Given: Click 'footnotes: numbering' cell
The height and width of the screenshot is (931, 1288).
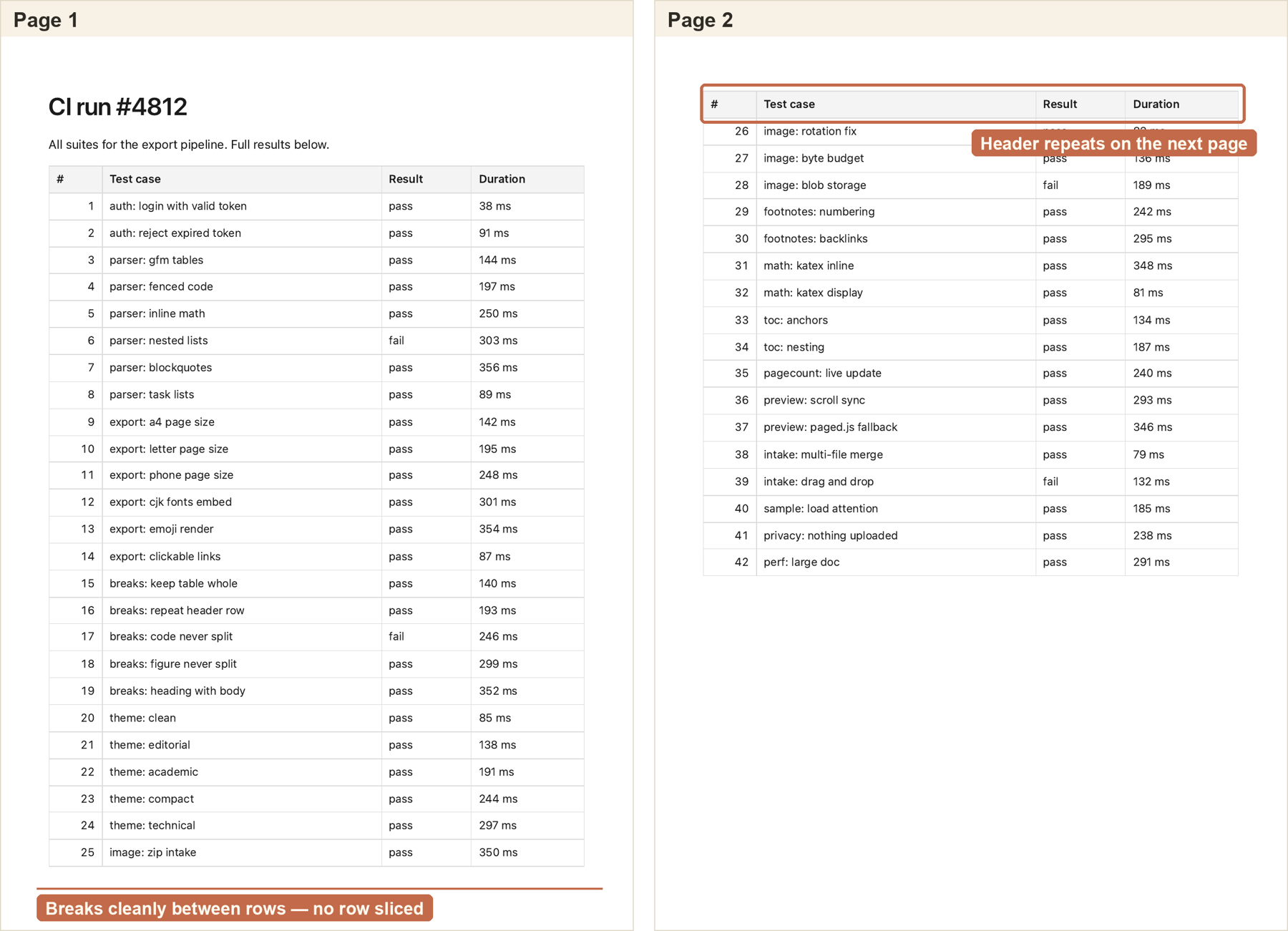Looking at the screenshot, I should pos(896,212).
